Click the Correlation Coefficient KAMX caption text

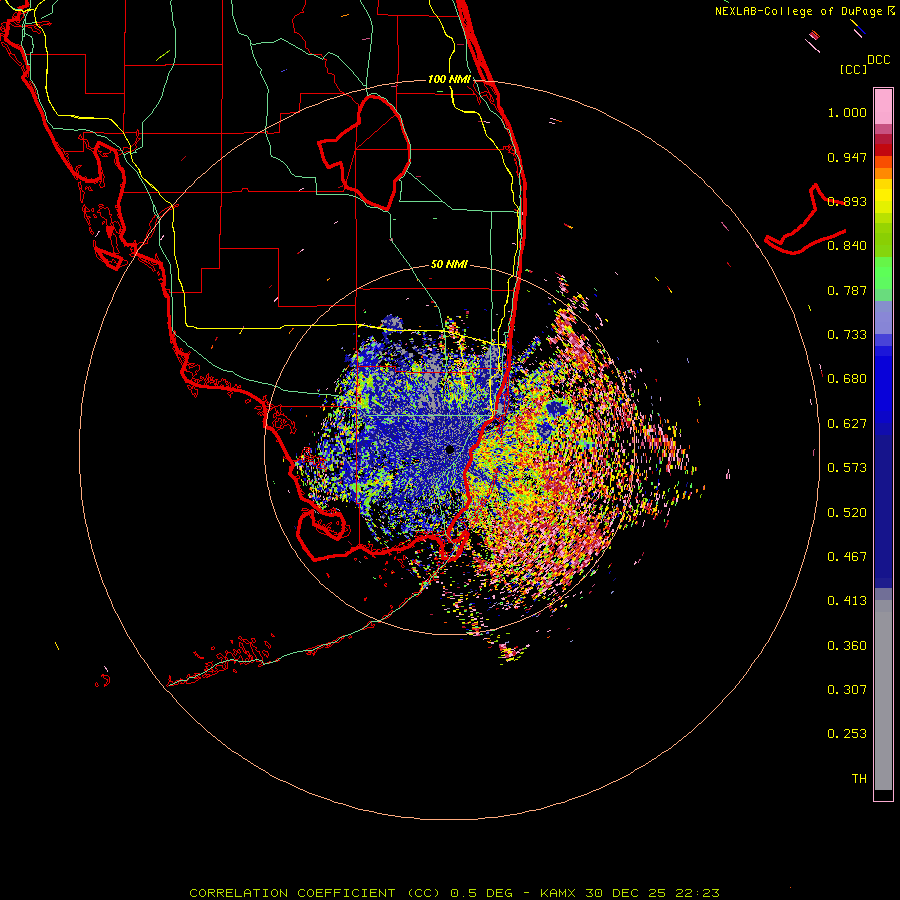(454, 893)
